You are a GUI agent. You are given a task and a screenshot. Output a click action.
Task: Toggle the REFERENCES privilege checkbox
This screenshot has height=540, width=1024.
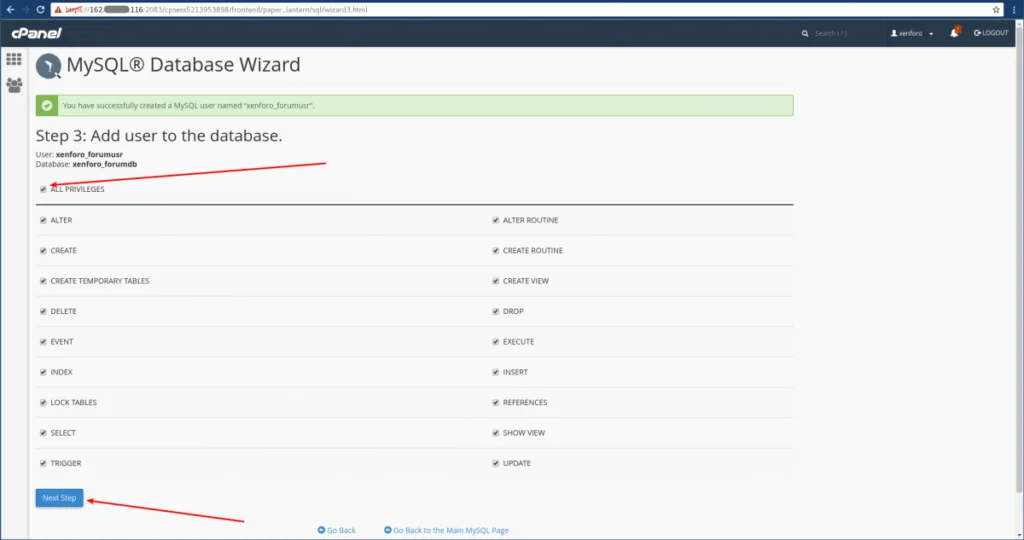pos(495,402)
